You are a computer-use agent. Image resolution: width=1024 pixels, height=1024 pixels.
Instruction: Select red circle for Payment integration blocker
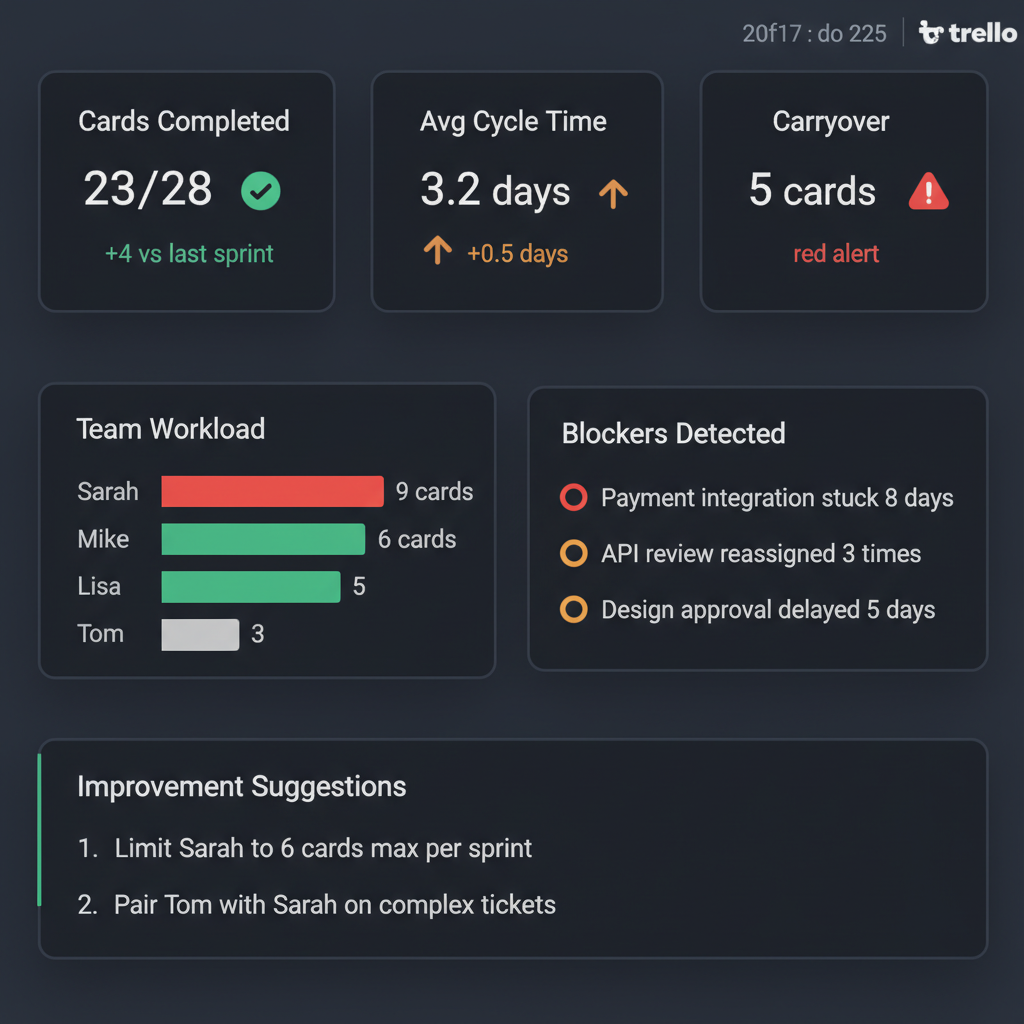click(x=573, y=497)
